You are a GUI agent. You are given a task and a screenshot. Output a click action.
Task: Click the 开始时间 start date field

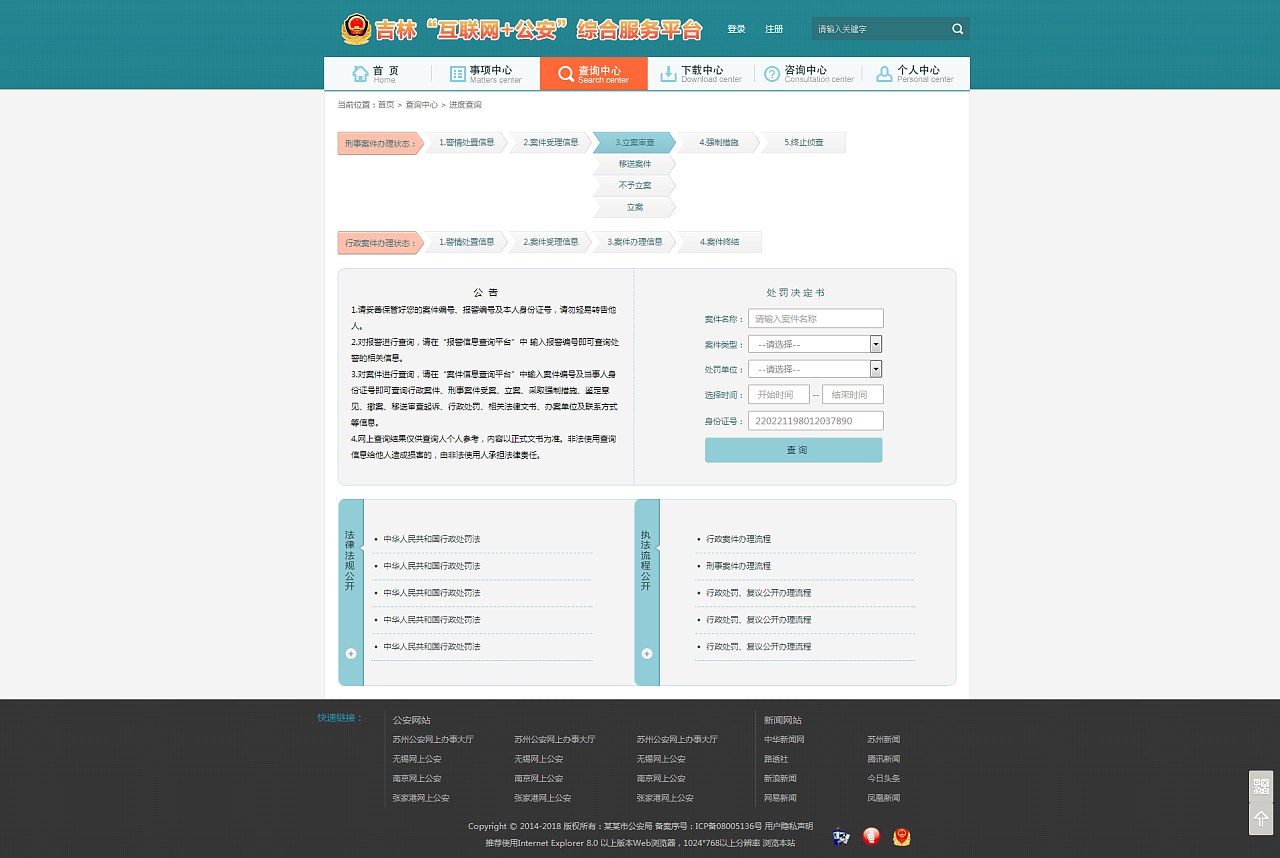779,394
